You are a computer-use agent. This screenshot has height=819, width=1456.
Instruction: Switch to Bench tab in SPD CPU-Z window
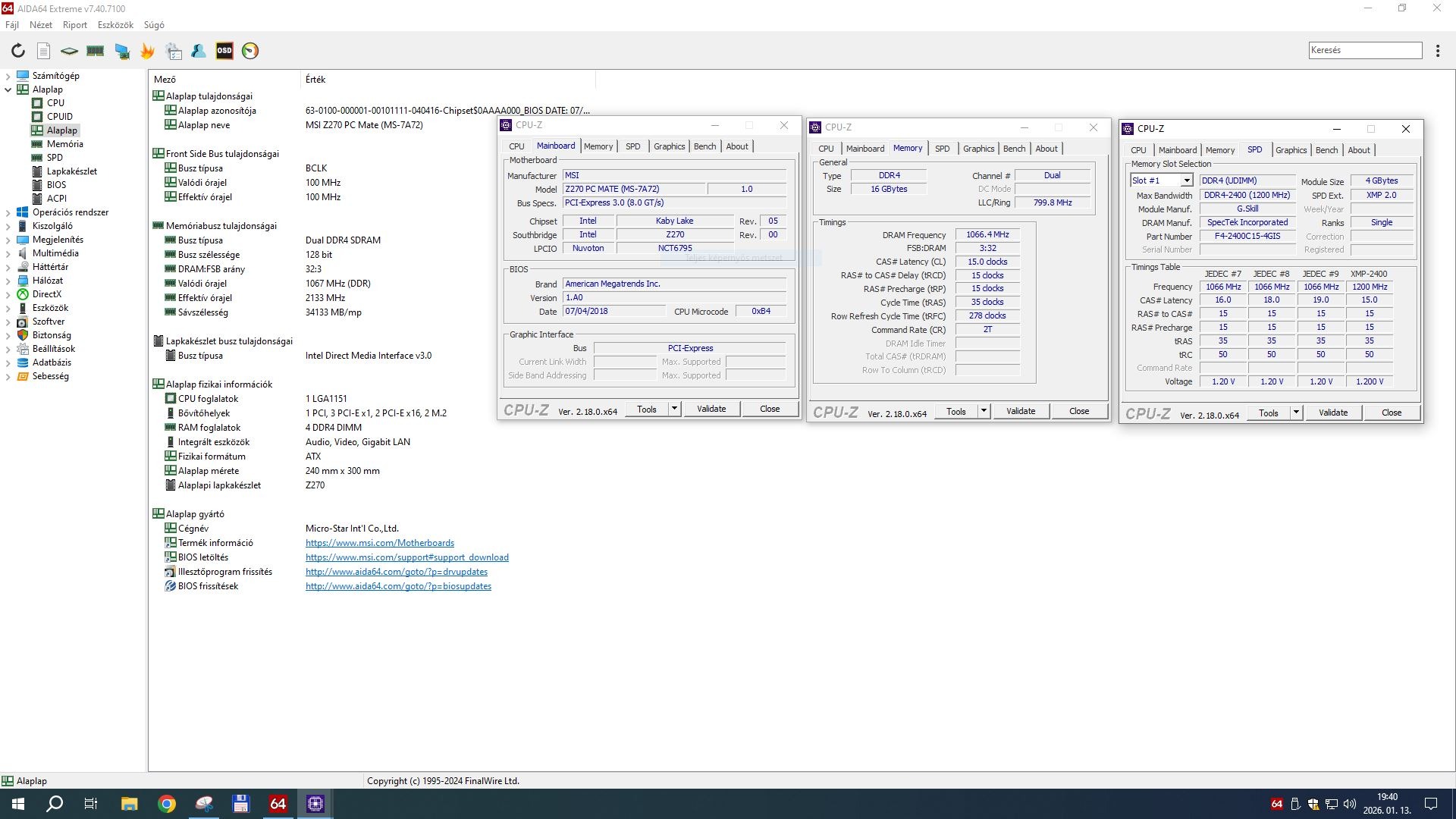tap(1326, 150)
